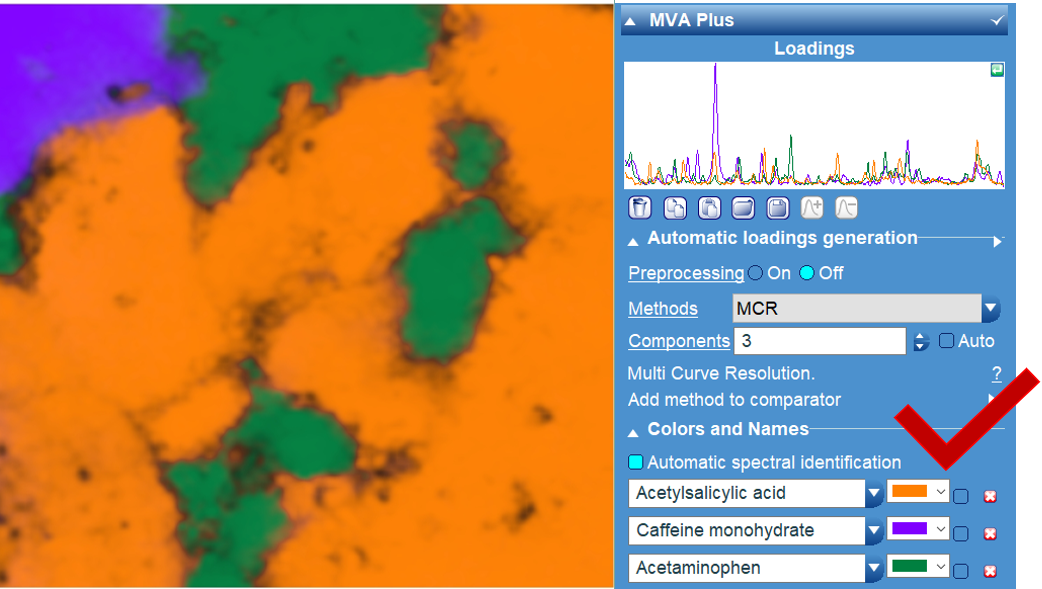Collapse the Colors and Names section
This screenshot has width=1042, height=589.
(633, 431)
